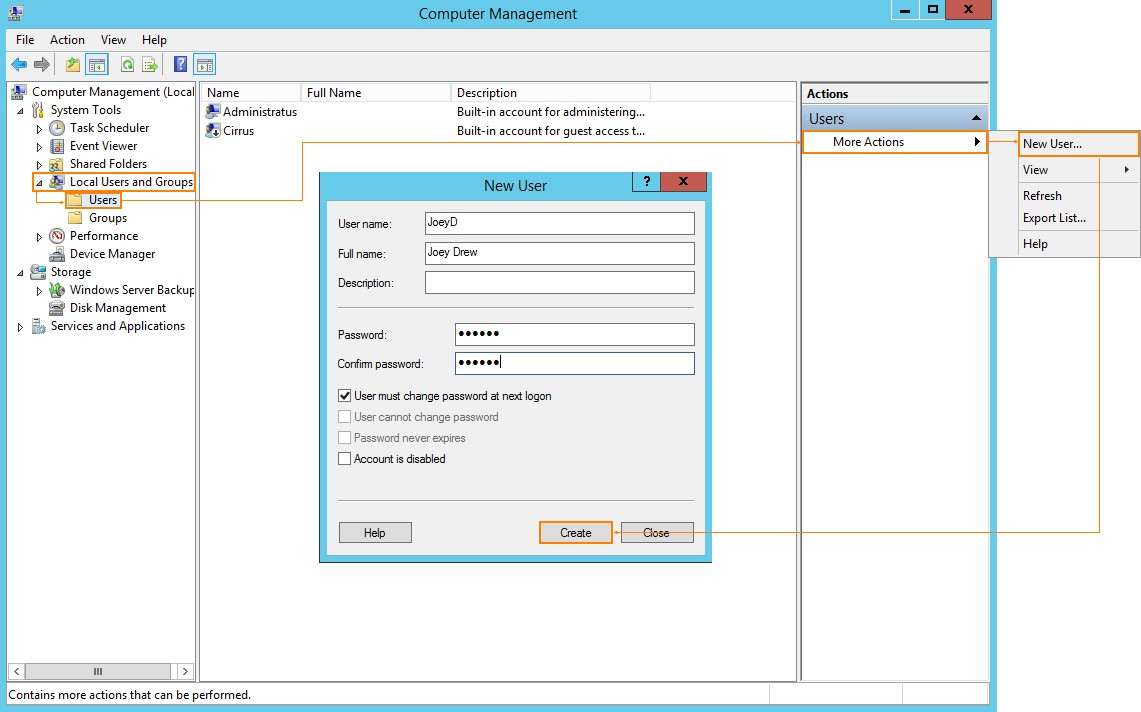The height and width of the screenshot is (712, 1141).
Task: Click the Up One Level folder icon
Action: click(72, 65)
